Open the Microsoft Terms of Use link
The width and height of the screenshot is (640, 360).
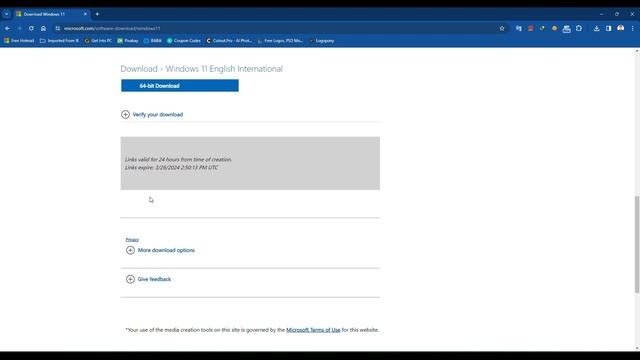313,330
